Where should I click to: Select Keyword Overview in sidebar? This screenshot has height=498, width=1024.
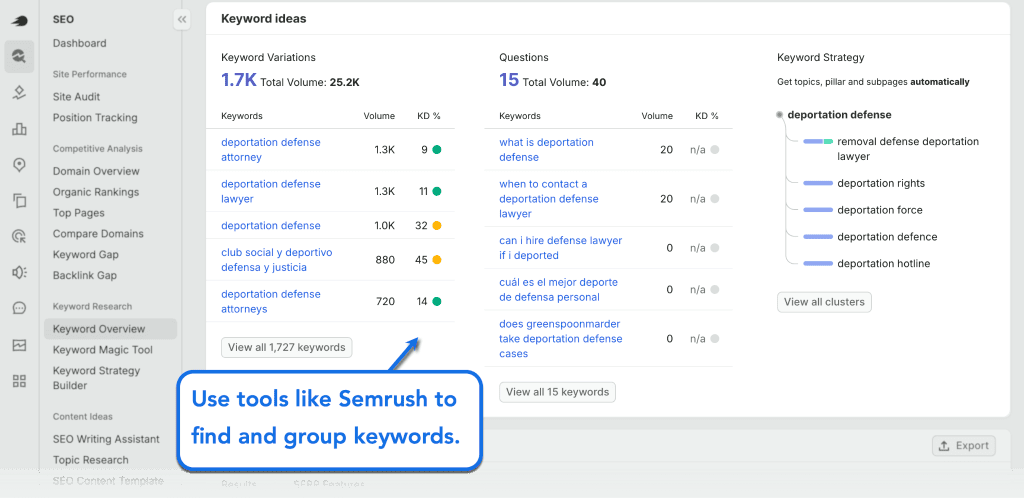110,329
